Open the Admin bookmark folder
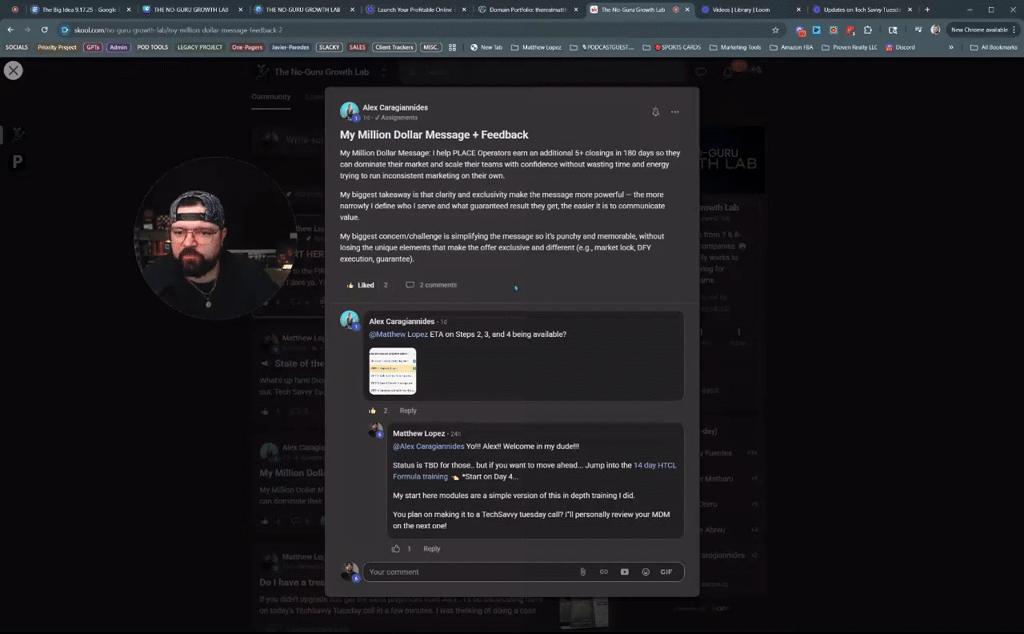This screenshot has width=1024, height=634. [x=118, y=48]
